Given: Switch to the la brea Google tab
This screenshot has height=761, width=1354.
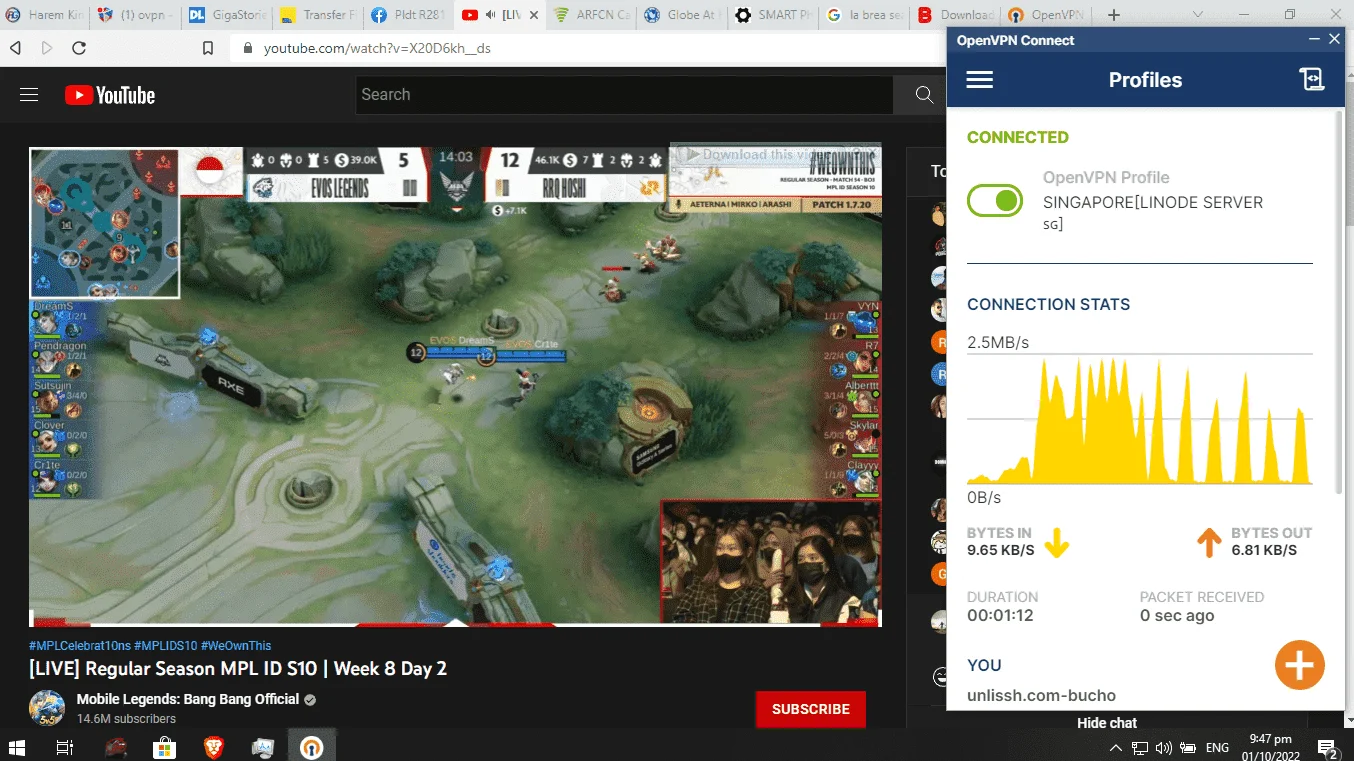Looking at the screenshot, I should pos(862,15).
